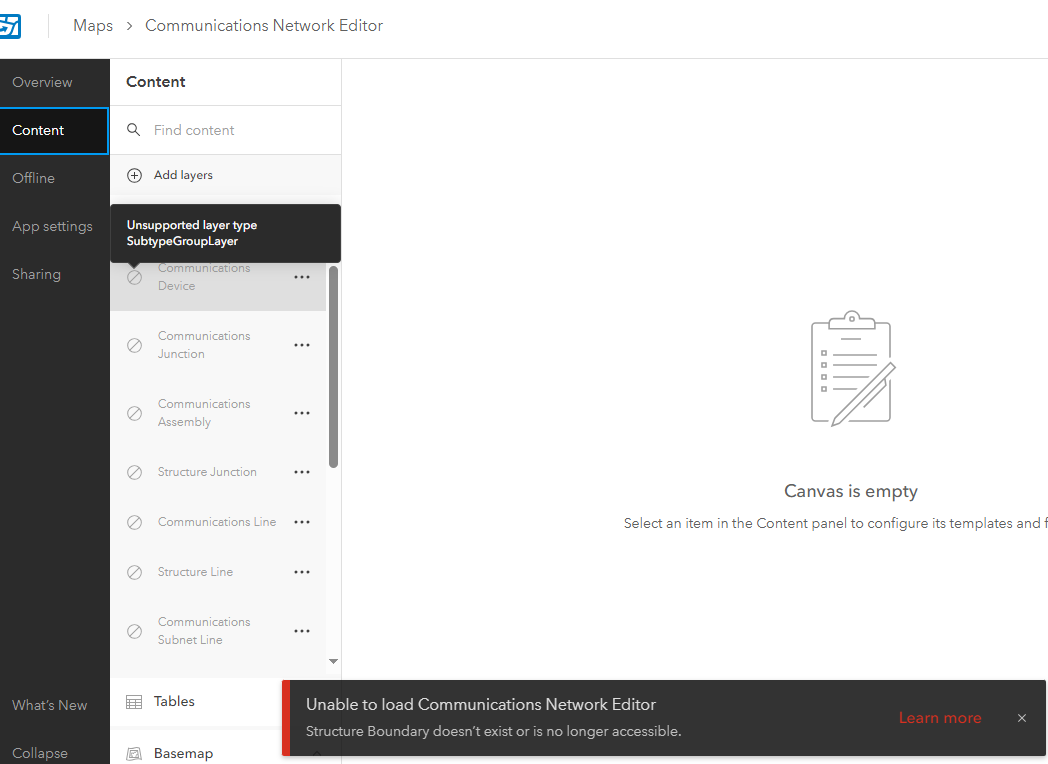Click Add layers button

click(226, 175)
